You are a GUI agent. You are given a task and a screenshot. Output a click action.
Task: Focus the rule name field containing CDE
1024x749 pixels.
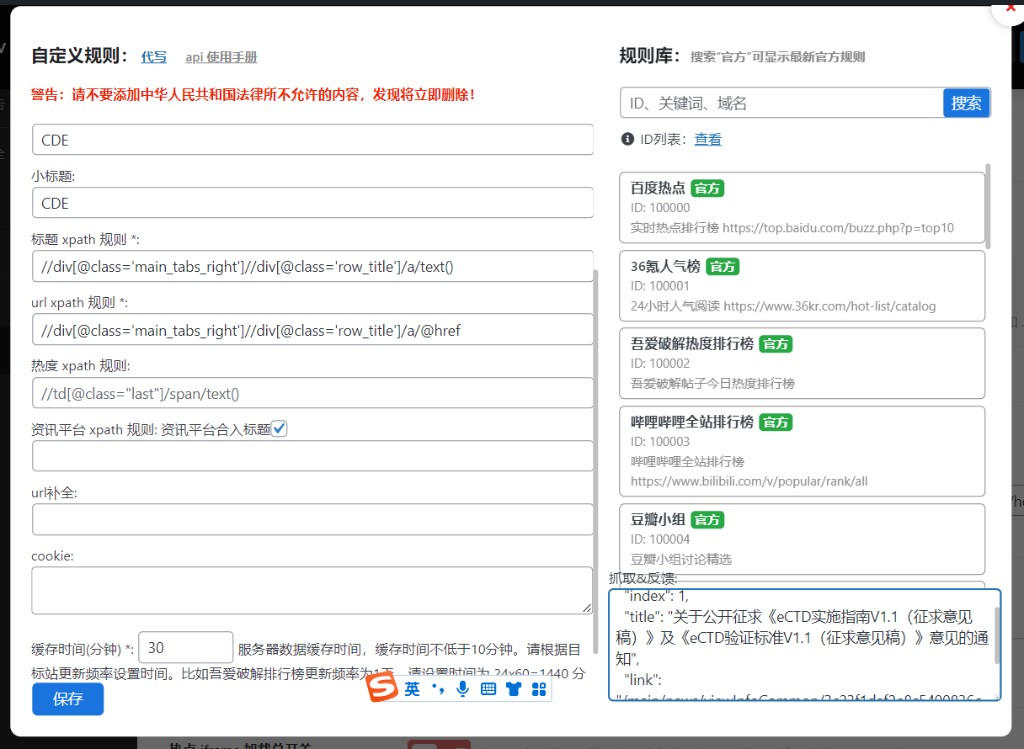tap(313, 140)
